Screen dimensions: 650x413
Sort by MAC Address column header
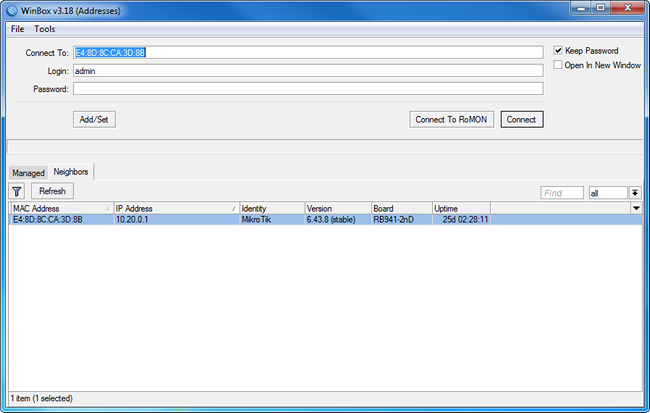tap(61, 208)
